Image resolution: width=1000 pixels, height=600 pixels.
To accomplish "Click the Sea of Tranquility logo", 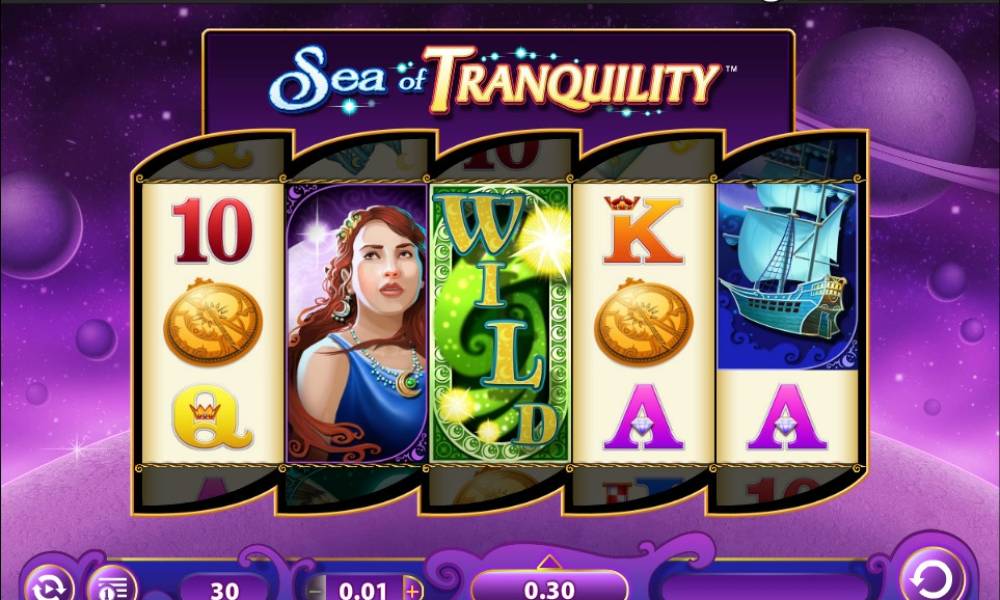I will pos(497,80).
